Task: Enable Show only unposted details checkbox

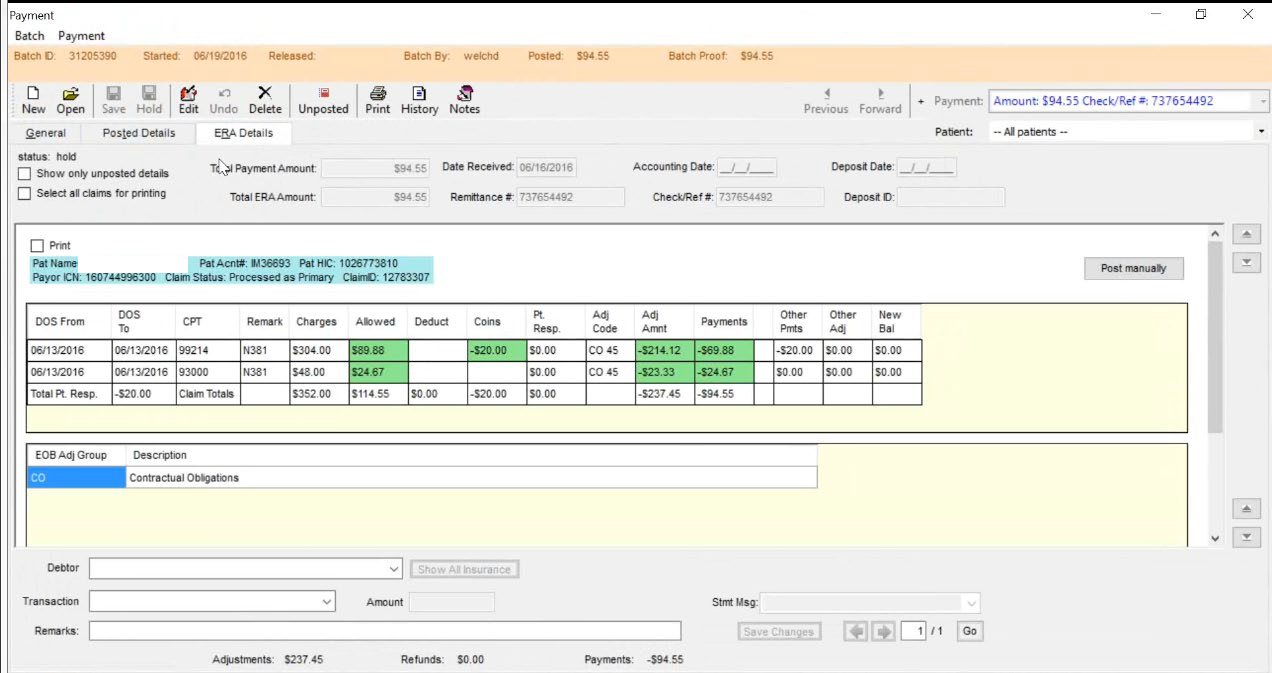Action: pos(25,174)
